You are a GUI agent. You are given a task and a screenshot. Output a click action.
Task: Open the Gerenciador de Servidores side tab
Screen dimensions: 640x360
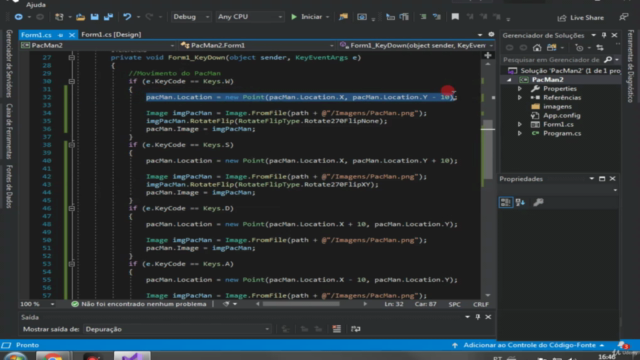coord(9,64)
